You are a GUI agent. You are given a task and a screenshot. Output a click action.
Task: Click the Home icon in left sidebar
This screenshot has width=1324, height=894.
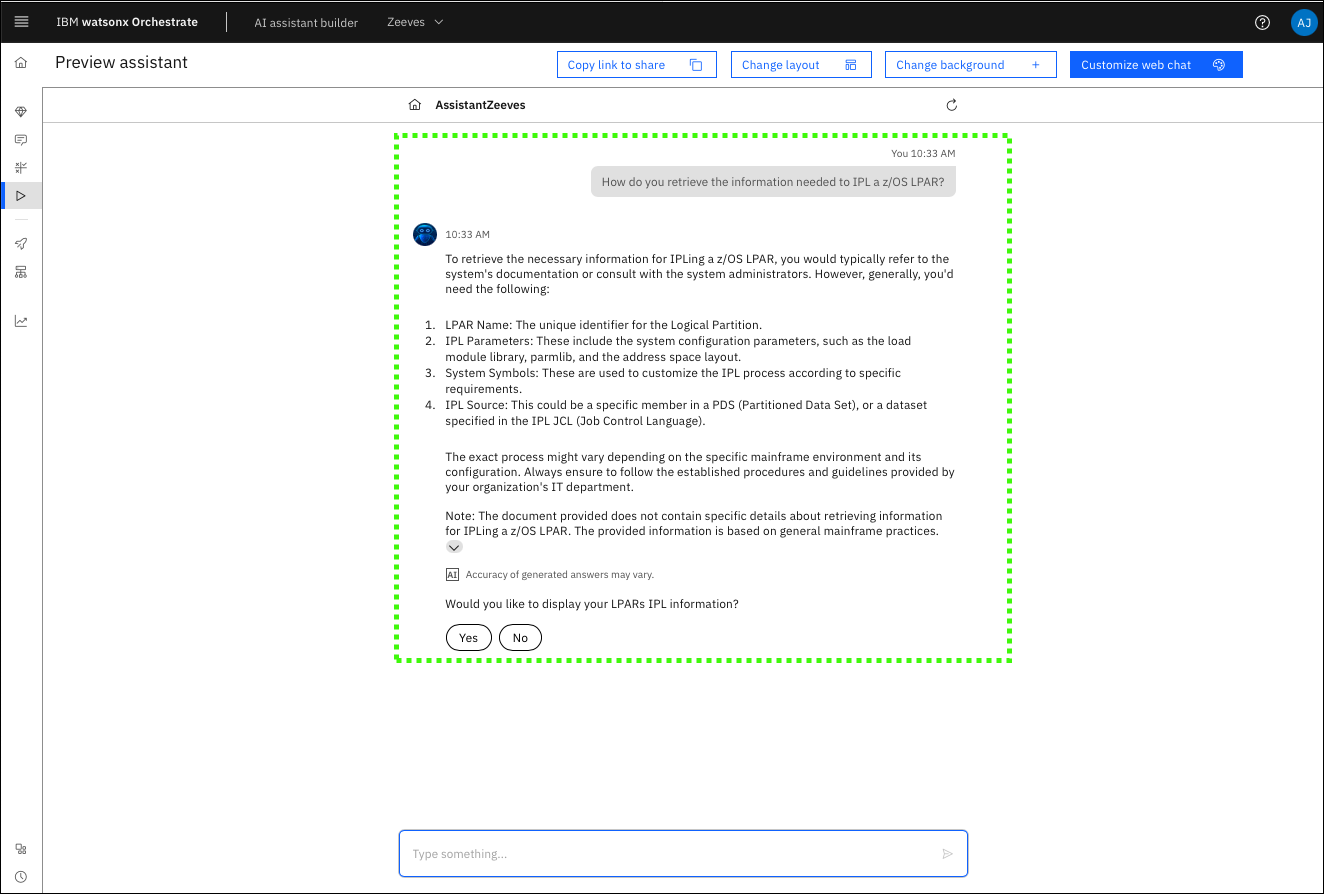21,63
